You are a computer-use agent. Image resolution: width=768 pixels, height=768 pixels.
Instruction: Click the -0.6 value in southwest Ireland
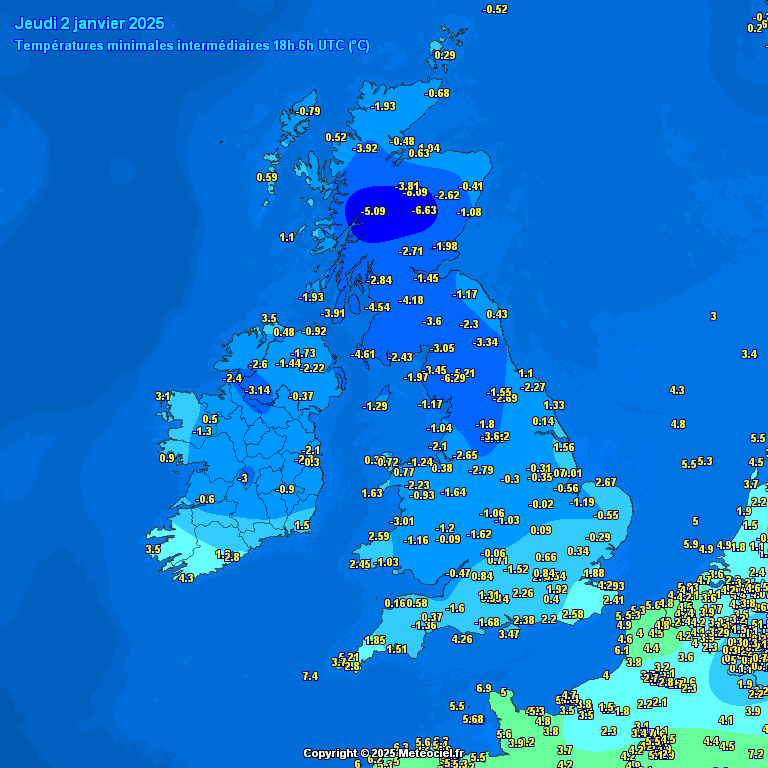coord(205,499)
